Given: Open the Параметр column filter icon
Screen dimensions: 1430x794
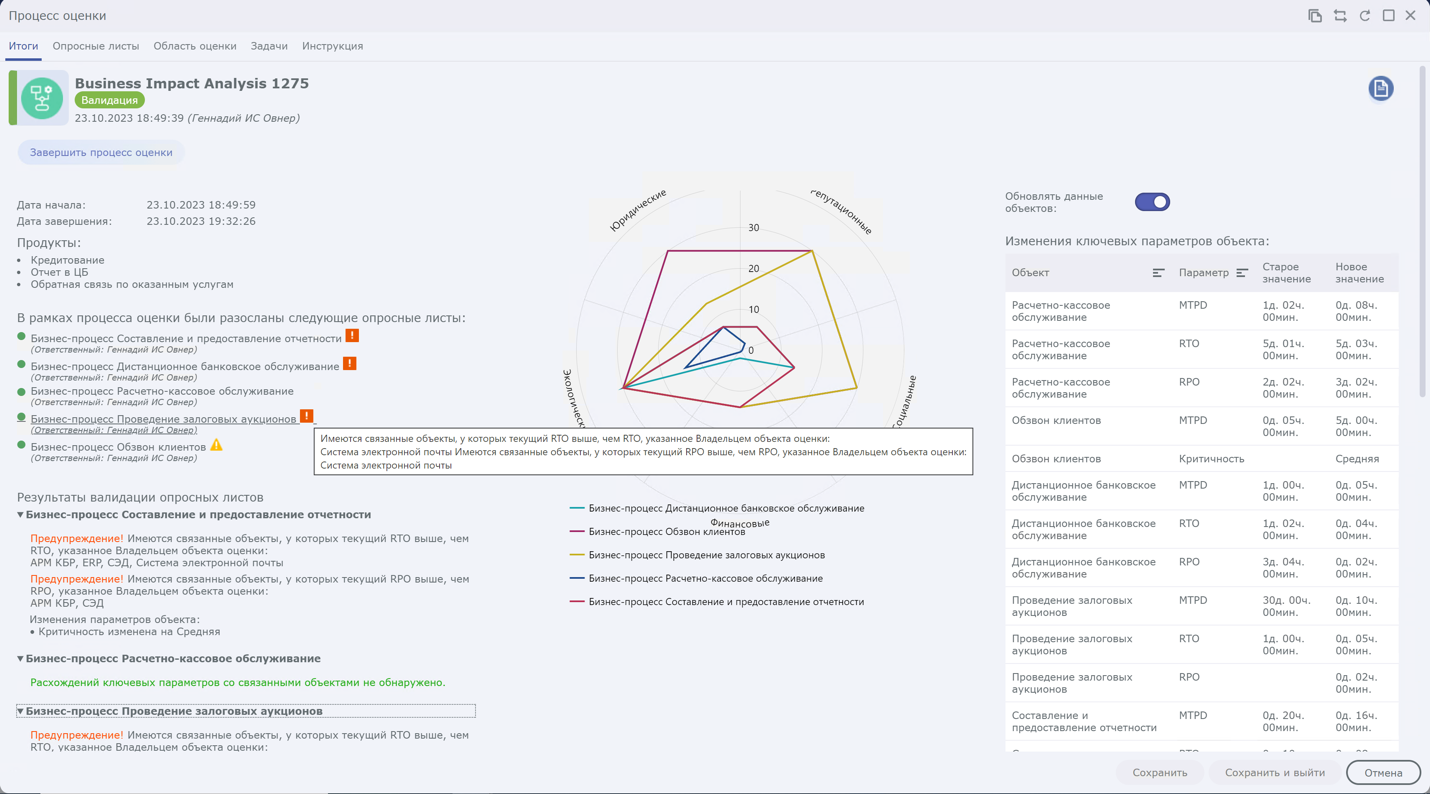Looking at the screenshot, I should [1242, 273].
